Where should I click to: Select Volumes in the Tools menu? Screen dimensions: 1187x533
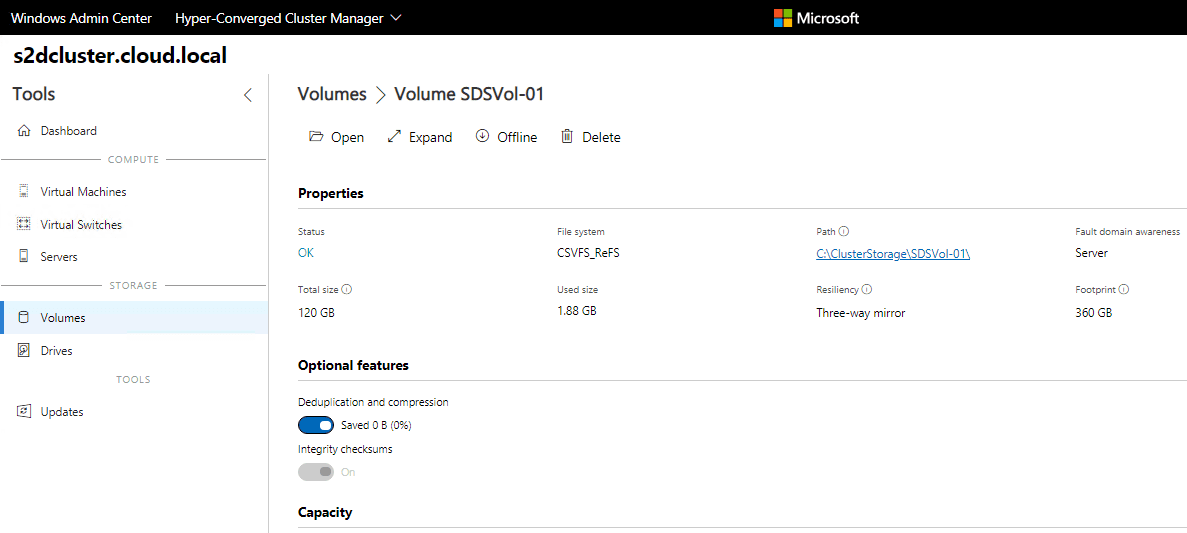[x=63, y=318]
